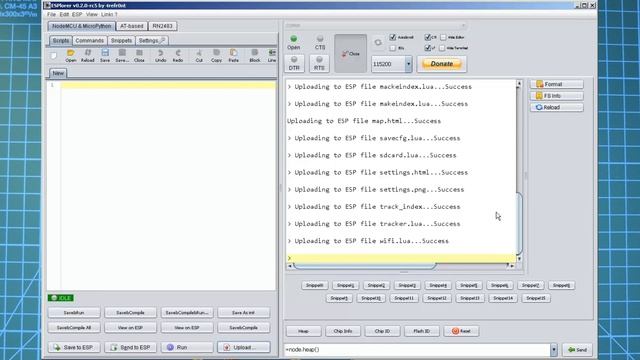Redo the last edit
Viewport: 640px width, 360px height.
[x=178, y=56]
